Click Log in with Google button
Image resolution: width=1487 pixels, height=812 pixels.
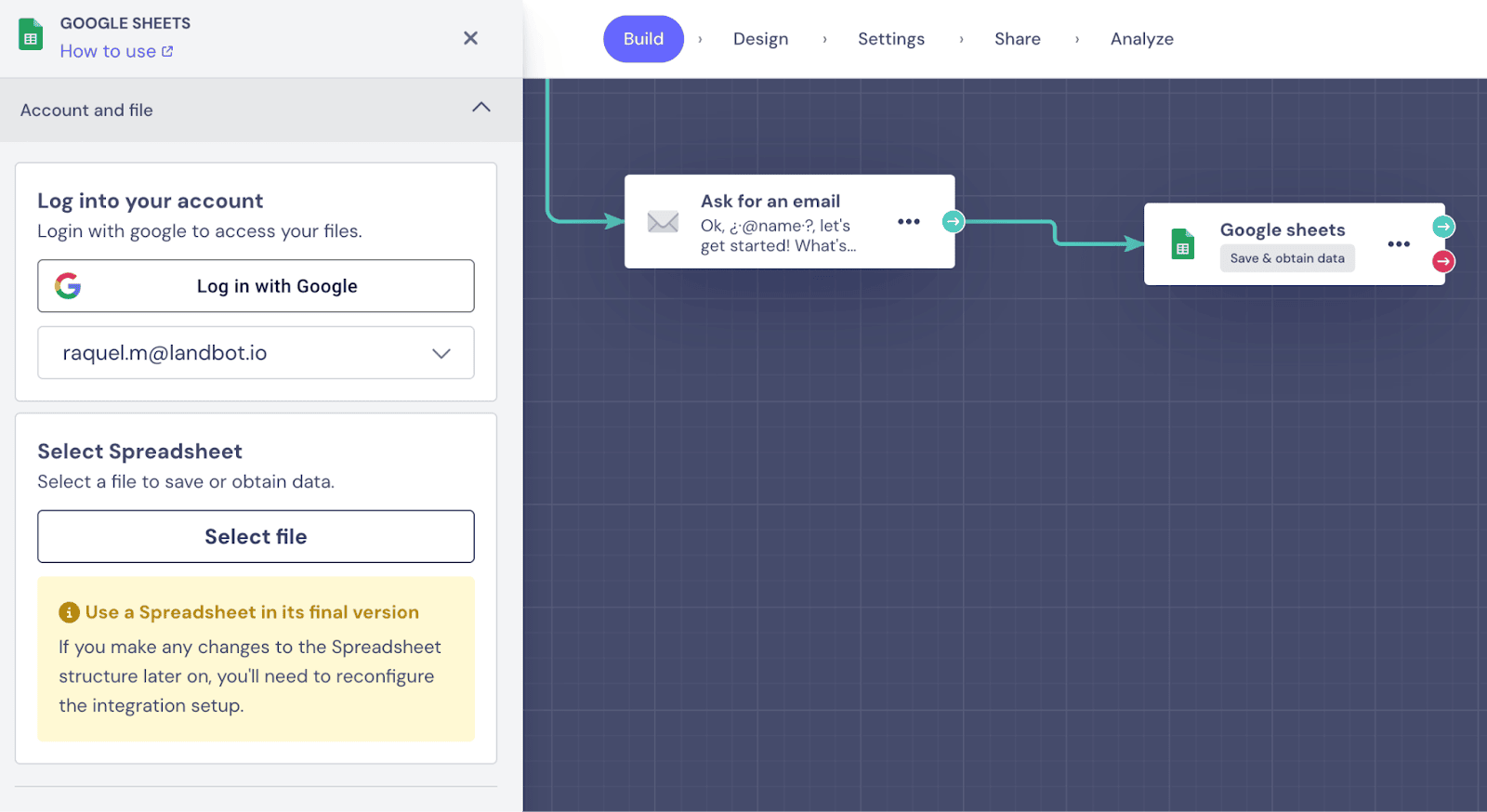256,286
